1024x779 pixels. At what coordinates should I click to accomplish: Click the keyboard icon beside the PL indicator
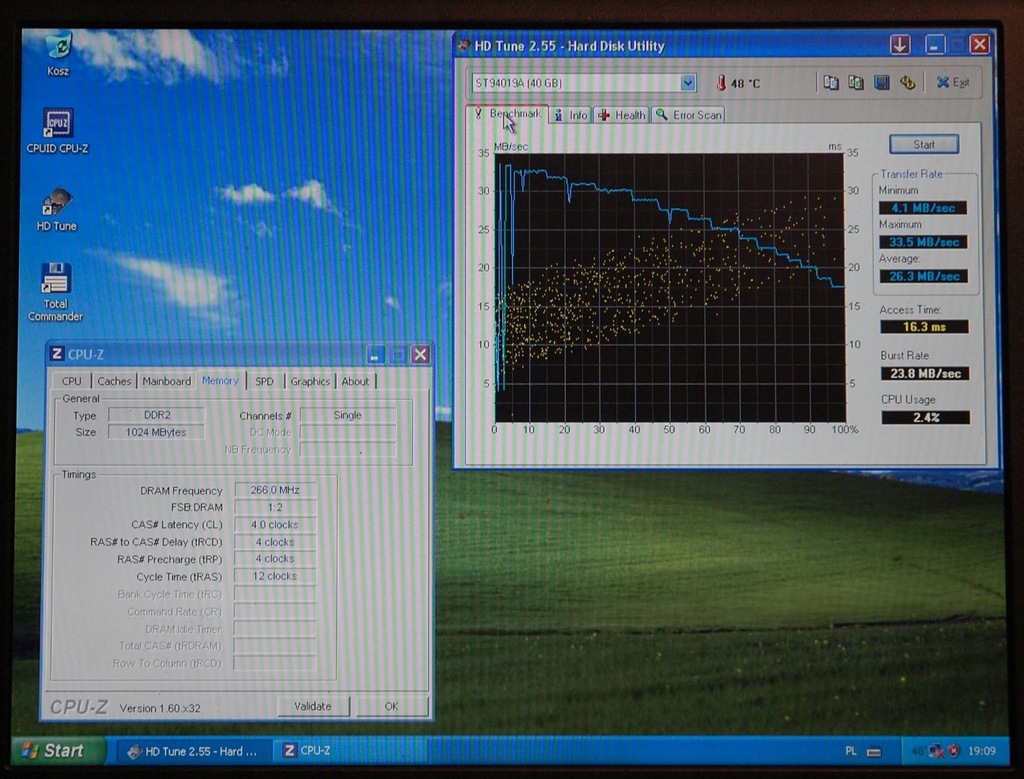click(873, 752)
